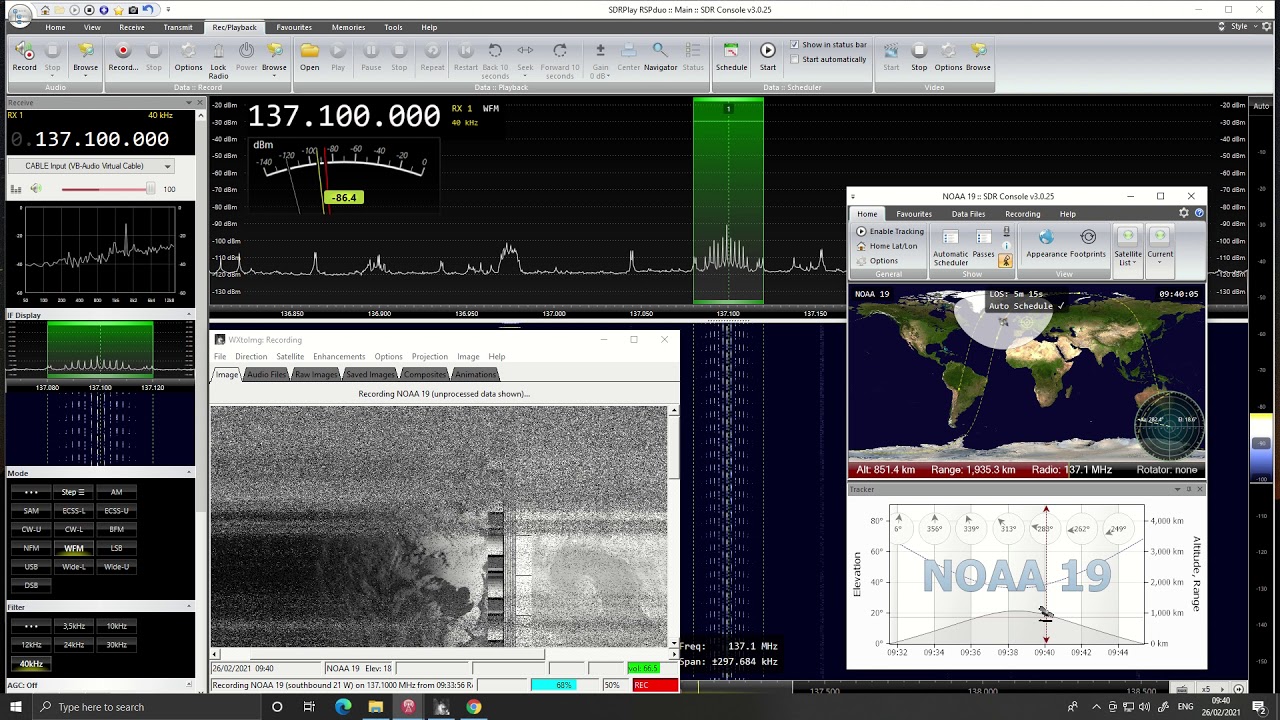1280x720 pixels.
Task: Open satellite window help question-mark icon
Action: [1199, 213]
